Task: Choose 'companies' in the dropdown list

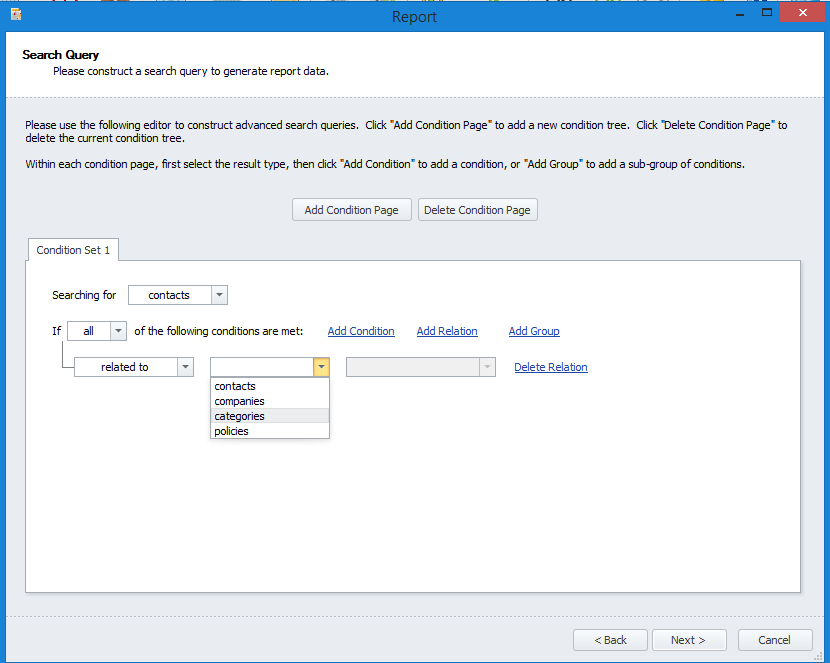Action: 239,401
